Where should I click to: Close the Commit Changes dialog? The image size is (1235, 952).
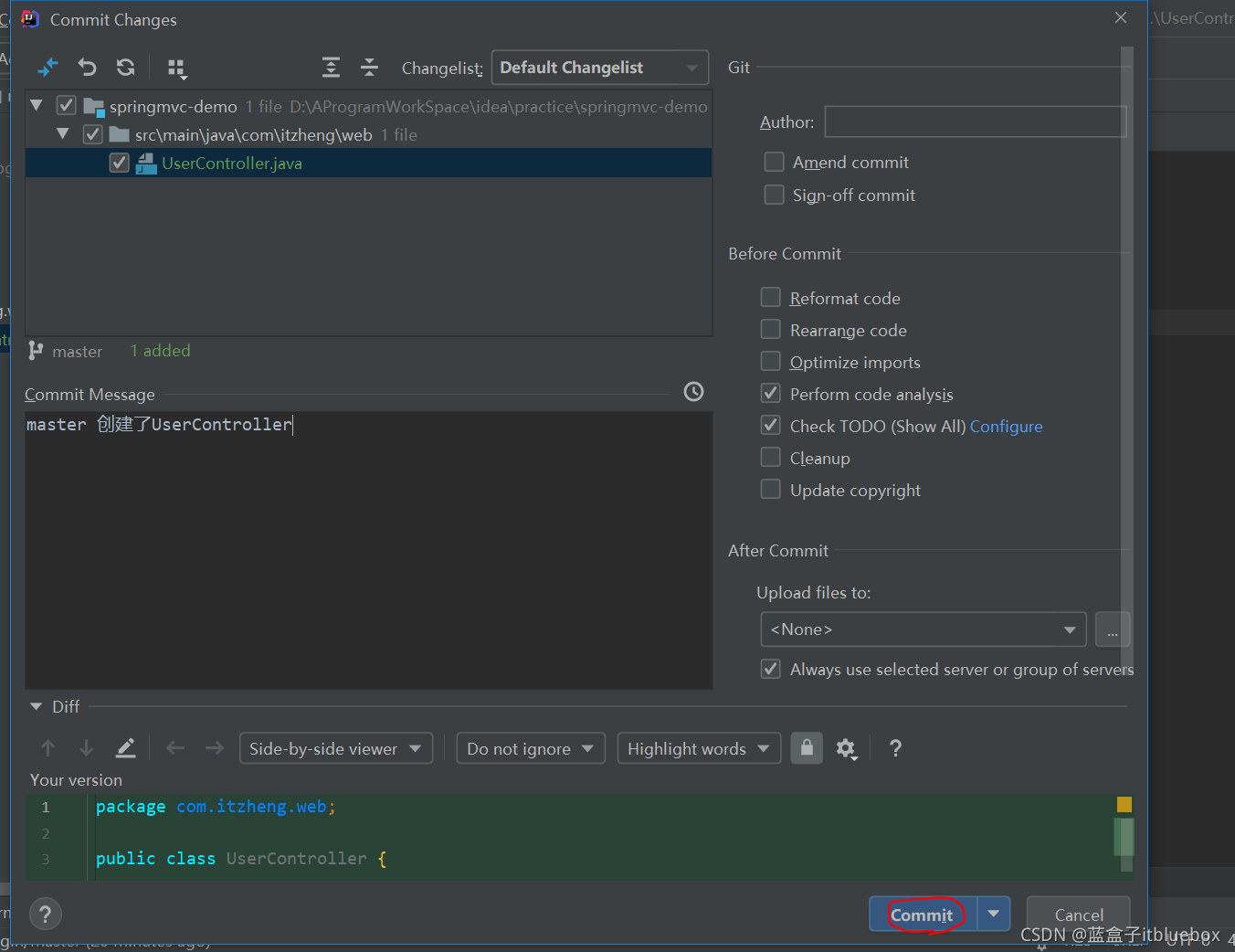click(1121, 17)
